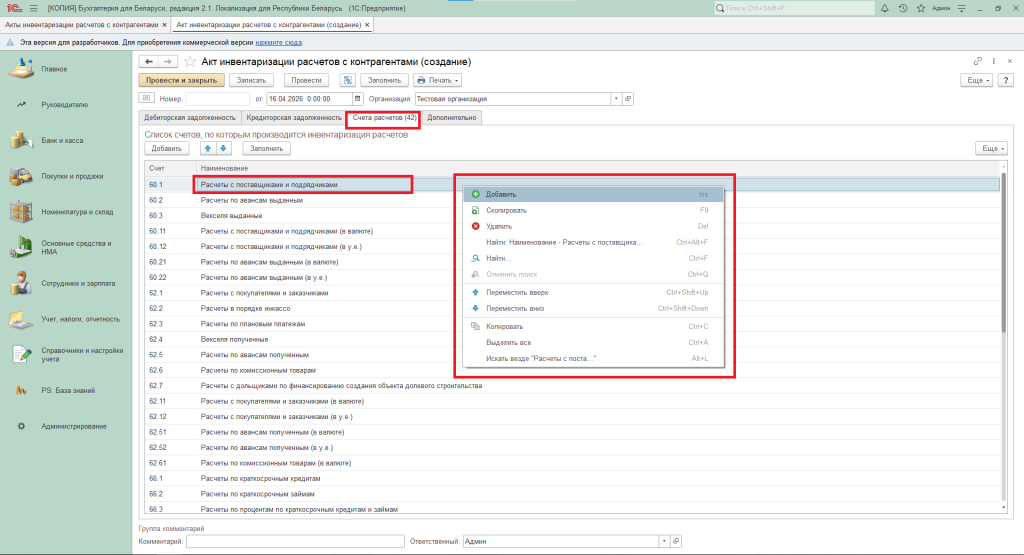Choose Скопировать from context menu
The width and height of the screenshot is (1024, 555).
506,210
